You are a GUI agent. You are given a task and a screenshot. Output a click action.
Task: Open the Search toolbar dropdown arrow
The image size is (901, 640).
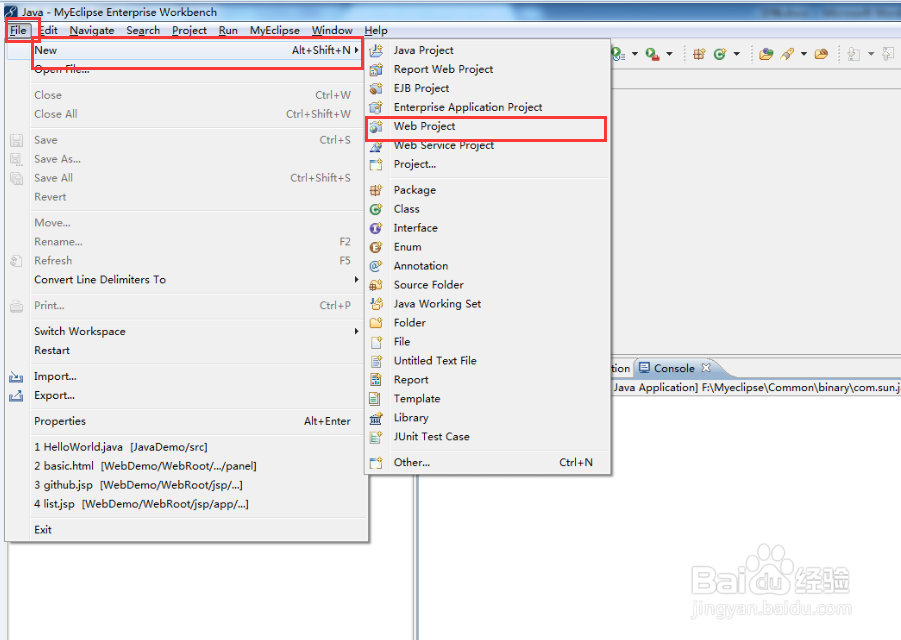(804, 54)
